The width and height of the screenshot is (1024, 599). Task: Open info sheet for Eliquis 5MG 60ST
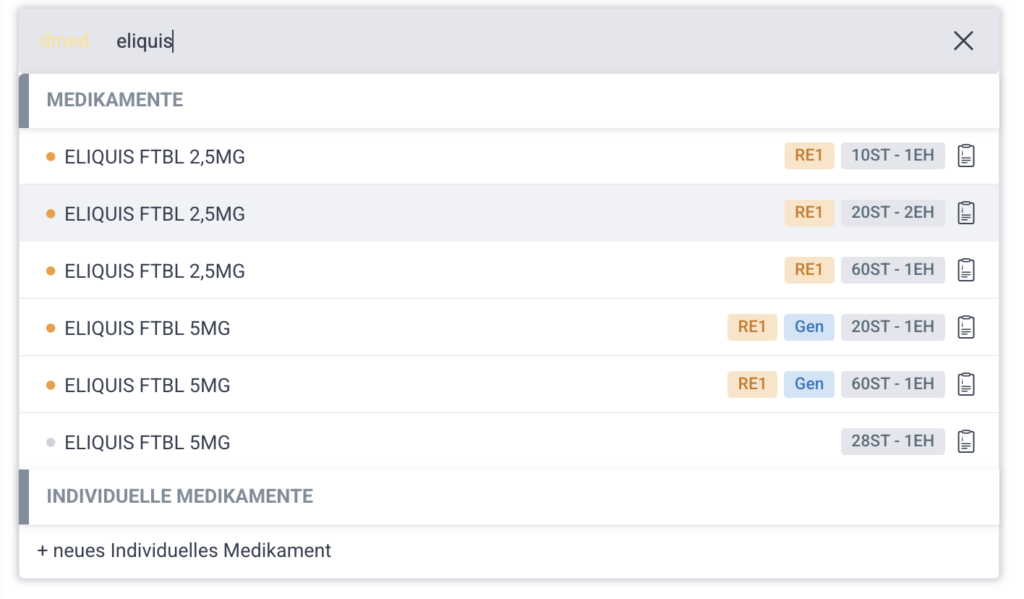966,384
